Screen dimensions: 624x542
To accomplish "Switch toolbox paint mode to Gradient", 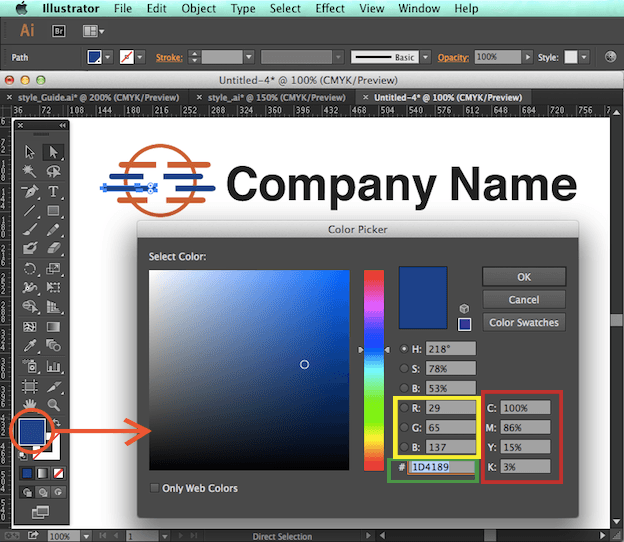I will click(42, 473).
